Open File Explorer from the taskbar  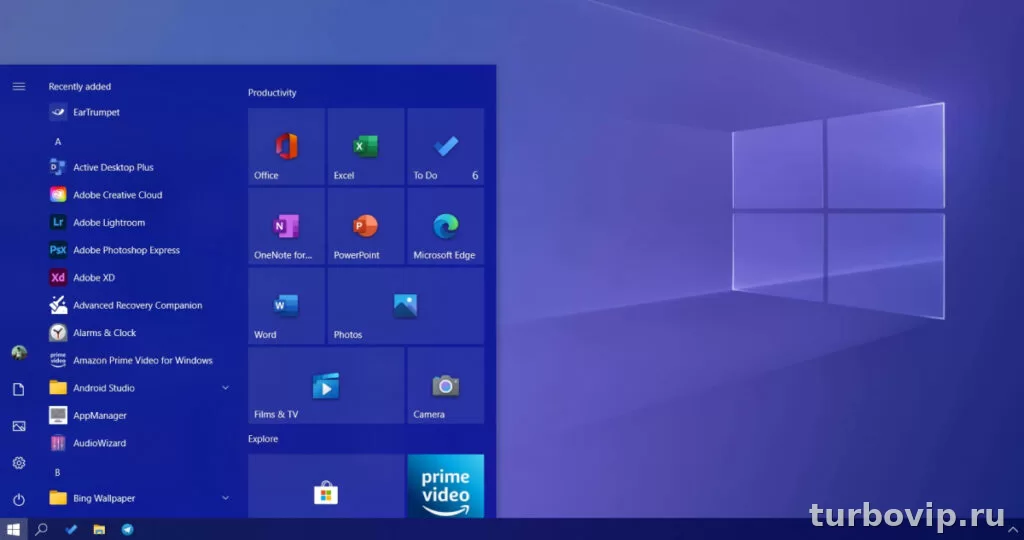pyautogui.click(x=99, y=529)
